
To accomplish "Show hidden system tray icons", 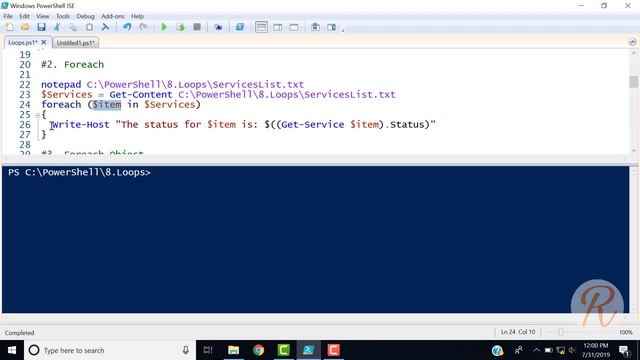I will coord(536,350).
